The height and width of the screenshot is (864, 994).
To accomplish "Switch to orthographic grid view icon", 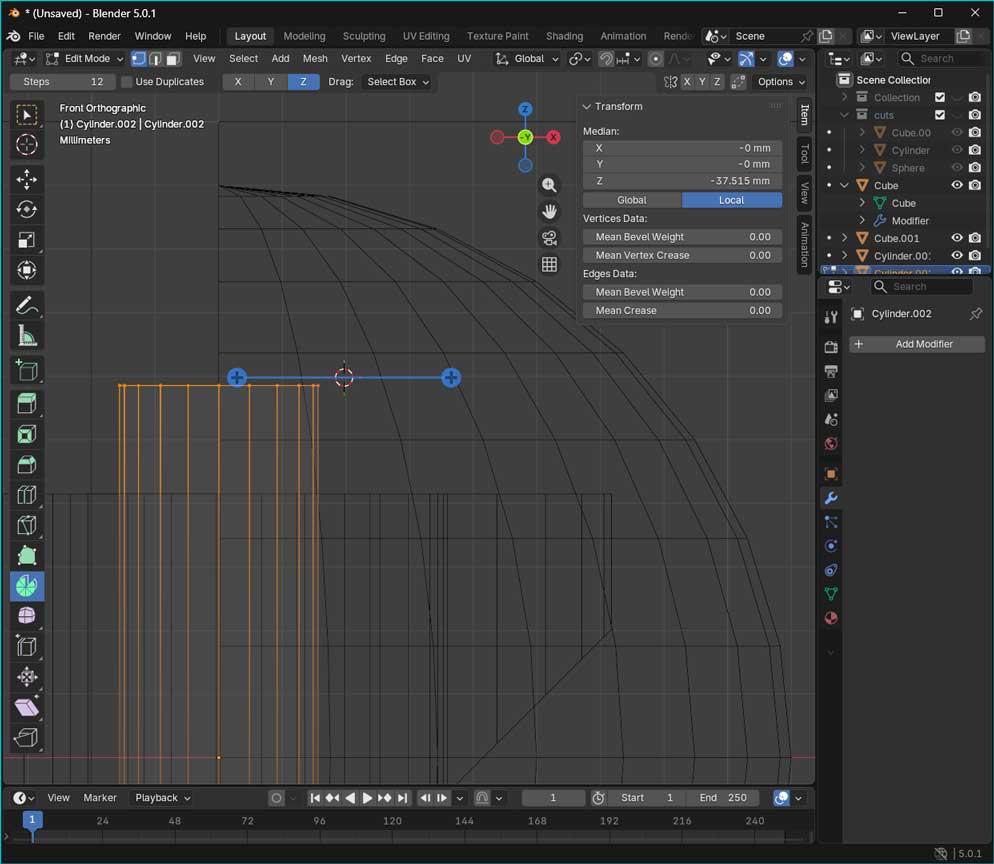I will [x=549, y=265].
